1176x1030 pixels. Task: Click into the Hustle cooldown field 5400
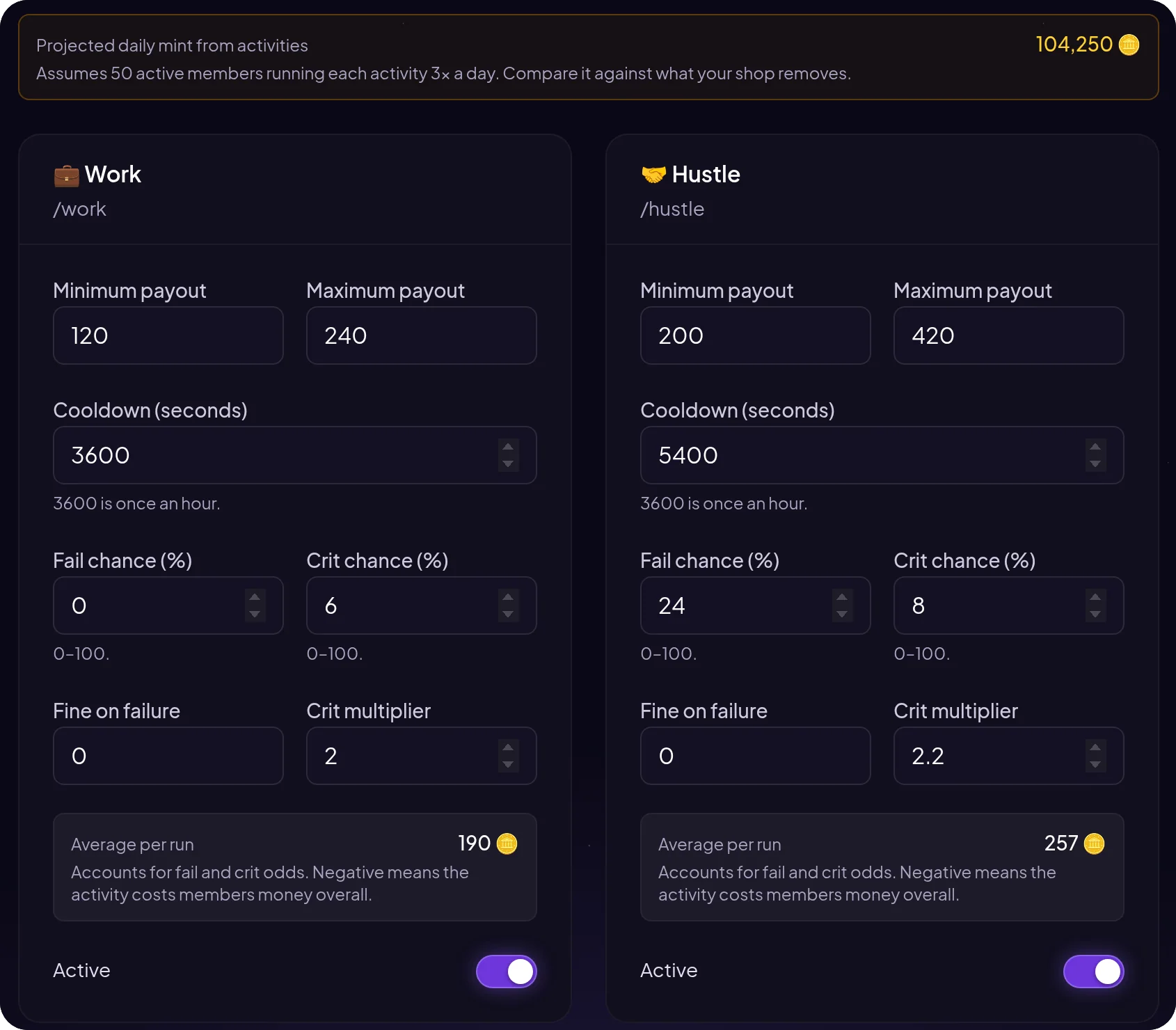[x=882, y=455]
